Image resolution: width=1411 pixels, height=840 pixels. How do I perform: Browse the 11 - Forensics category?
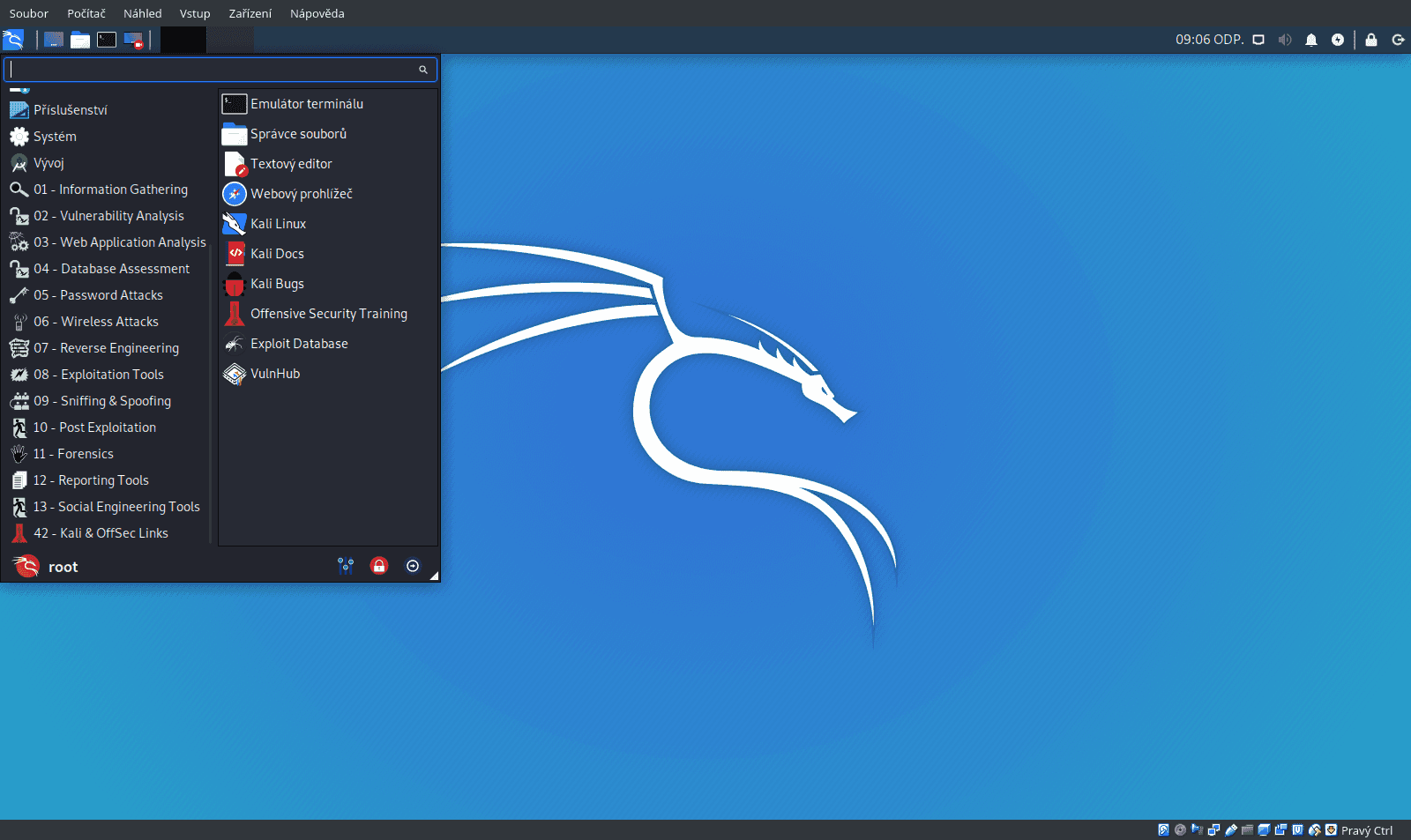click(73, 454)
